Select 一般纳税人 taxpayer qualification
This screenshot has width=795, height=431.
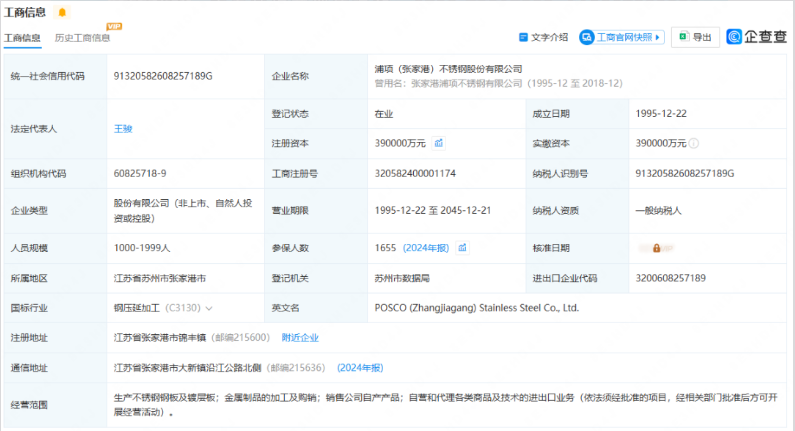(x=658, y=210)
